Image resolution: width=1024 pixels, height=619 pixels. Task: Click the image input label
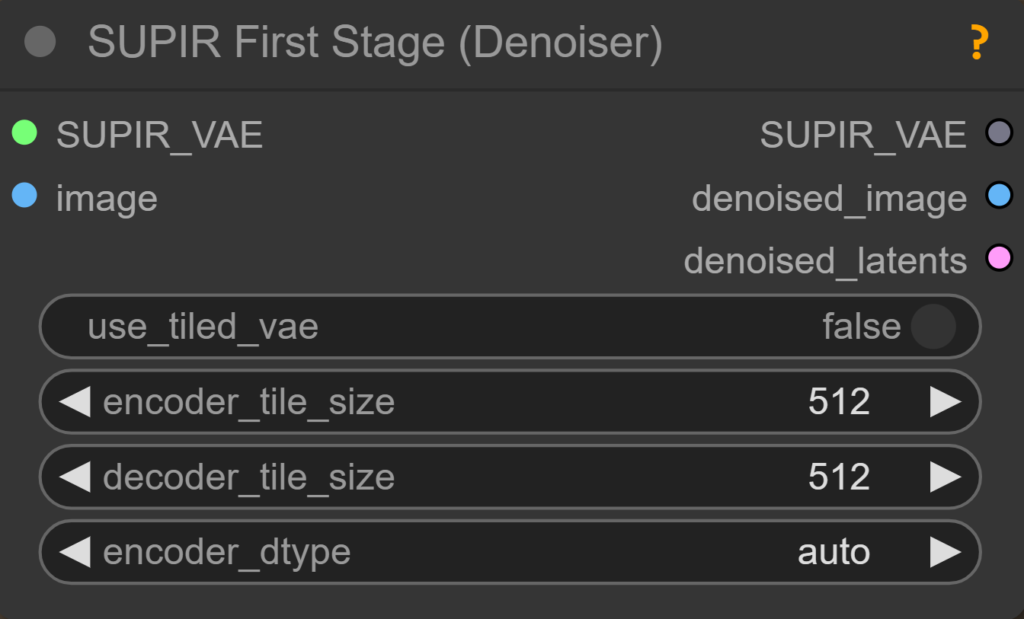pyautogui.click(x=107, y=198)
